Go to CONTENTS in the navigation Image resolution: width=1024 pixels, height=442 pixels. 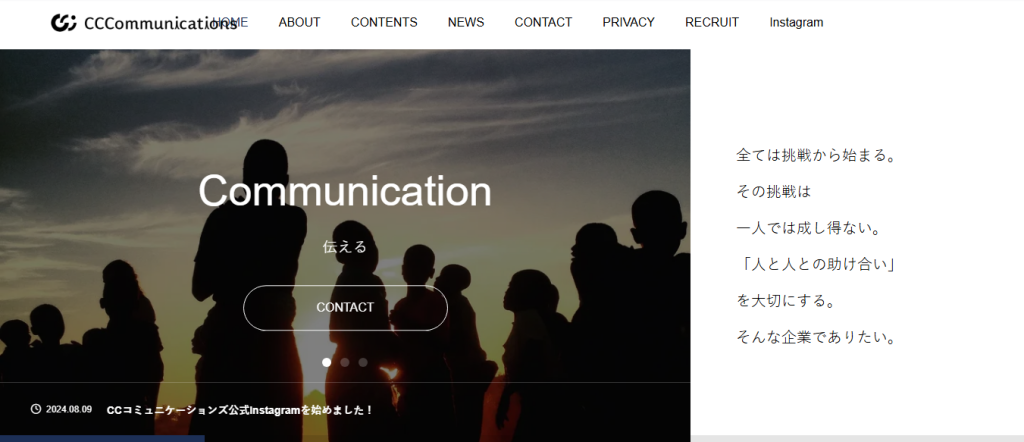tap(384, 22)
